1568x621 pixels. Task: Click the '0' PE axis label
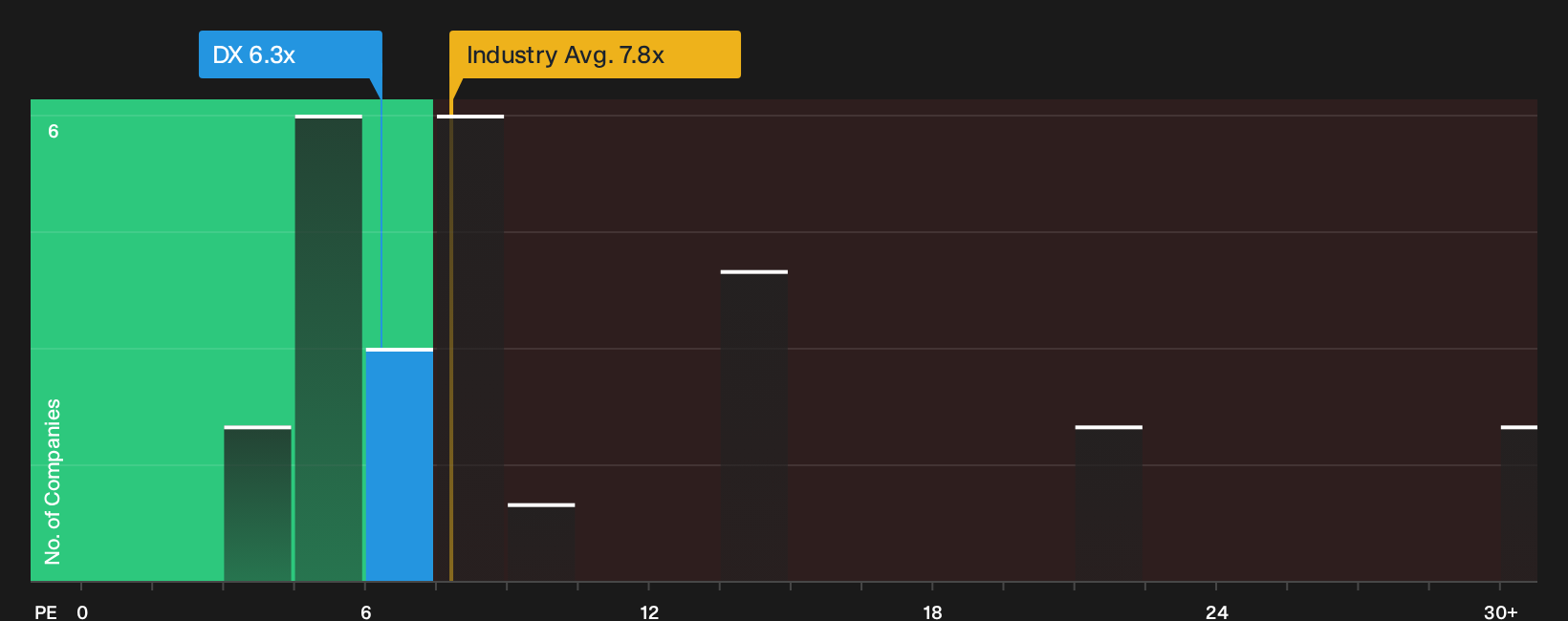point(82,612)
